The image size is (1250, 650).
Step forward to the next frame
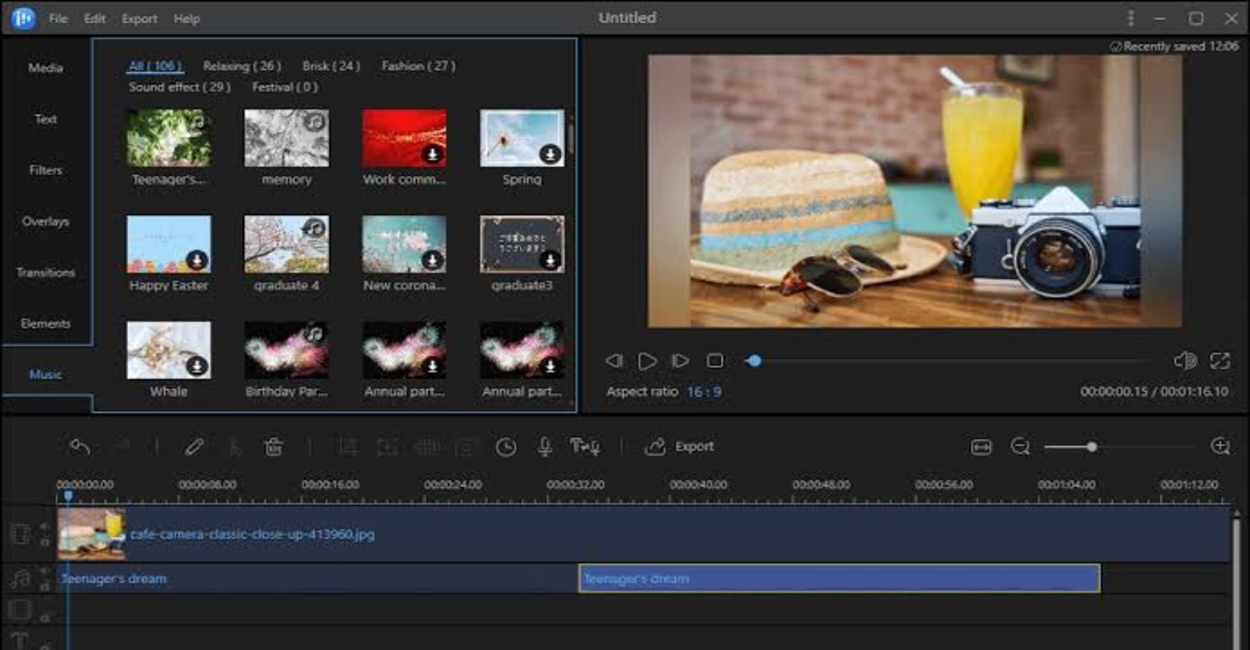tap(680, 361)
